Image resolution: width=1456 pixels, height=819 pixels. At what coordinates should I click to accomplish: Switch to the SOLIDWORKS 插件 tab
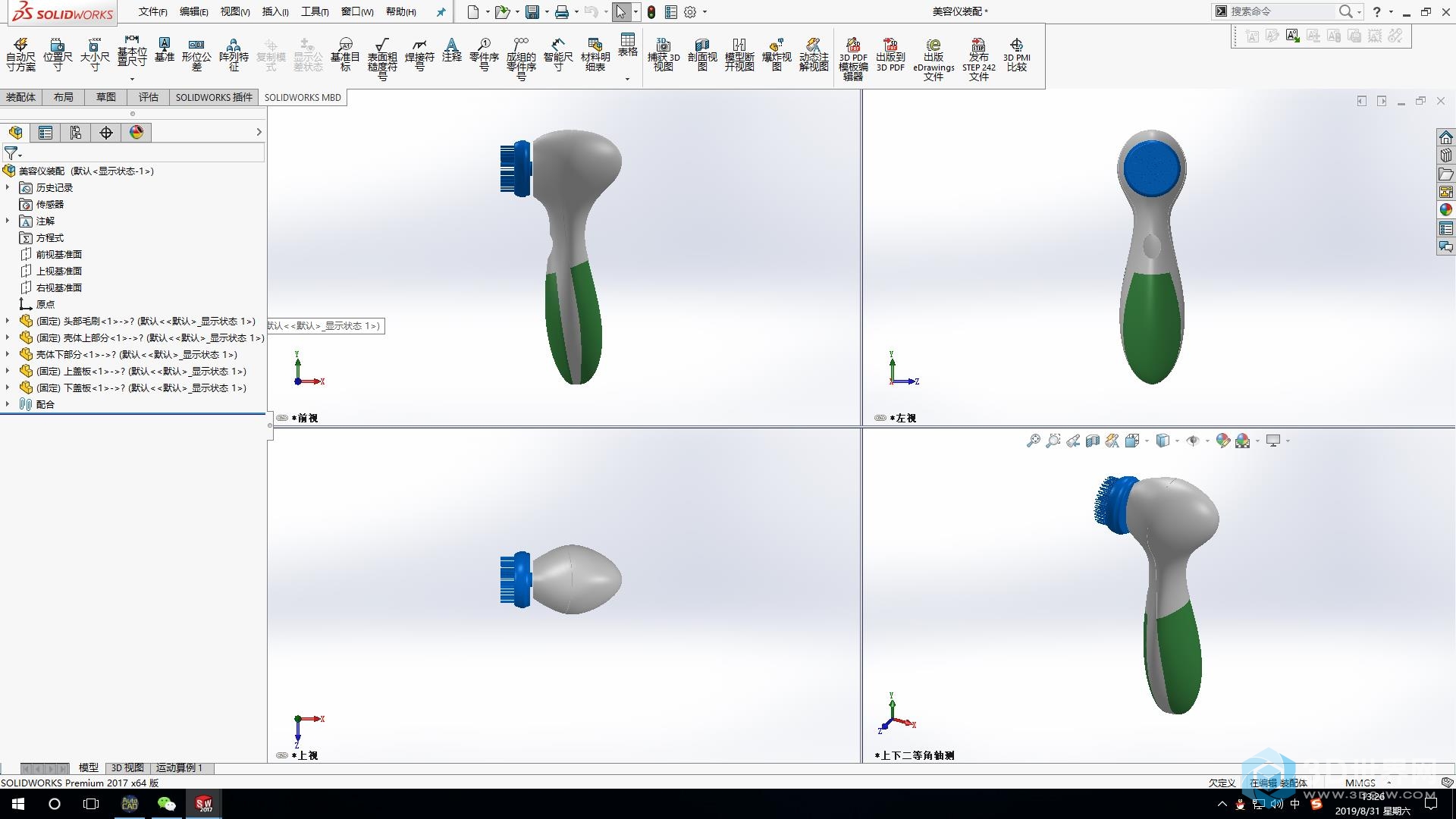click(x=214, y=97)
